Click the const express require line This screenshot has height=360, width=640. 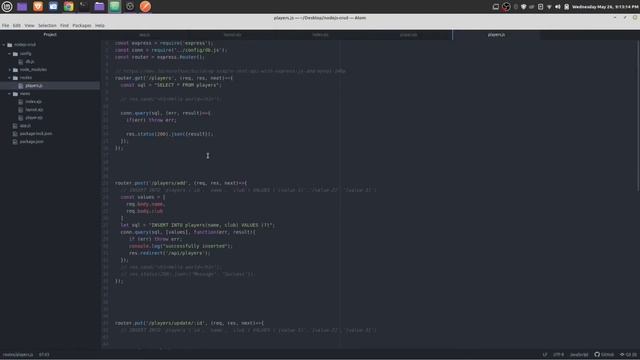point(164,43)
